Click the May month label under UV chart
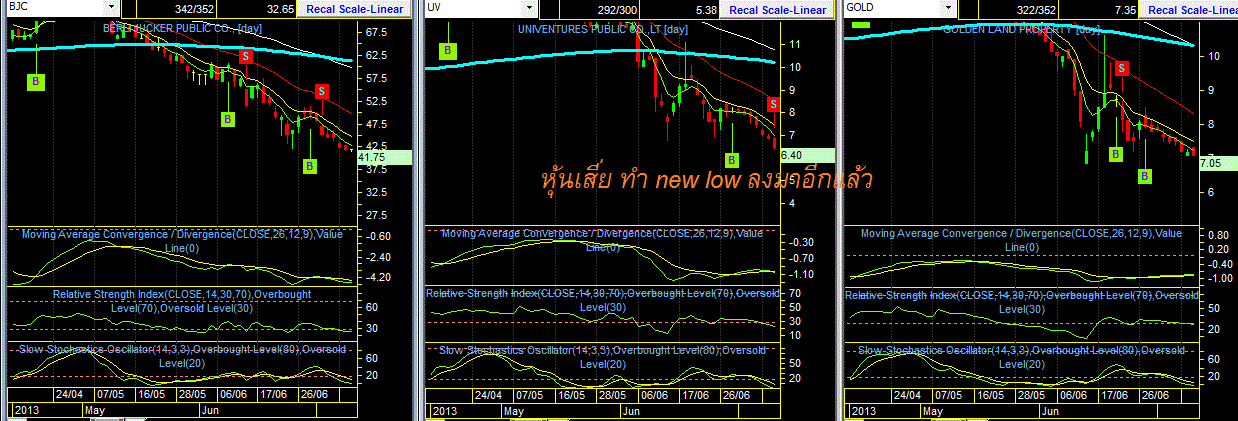Screen dimensions: 1238x421 pyautogui.click(x=513, y=410)
